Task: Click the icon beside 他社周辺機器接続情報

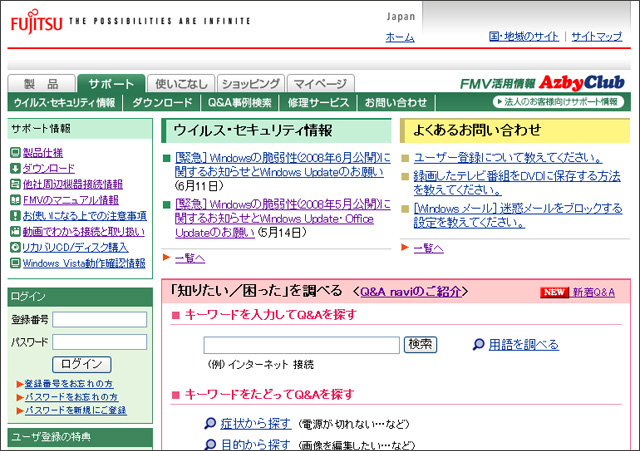Action: (15, 184)
